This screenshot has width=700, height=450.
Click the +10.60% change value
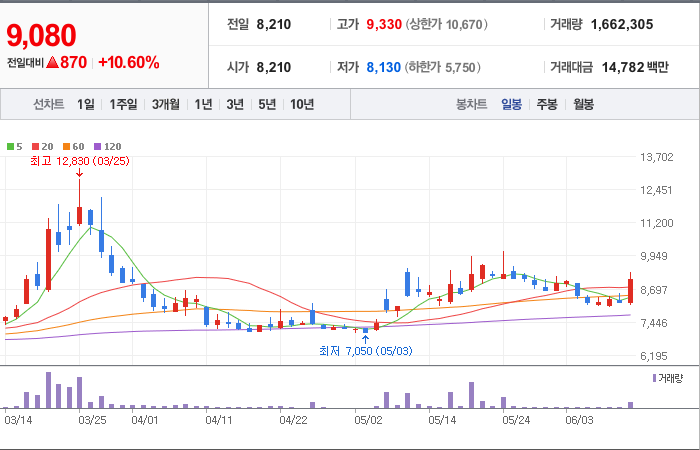[129, 62]
